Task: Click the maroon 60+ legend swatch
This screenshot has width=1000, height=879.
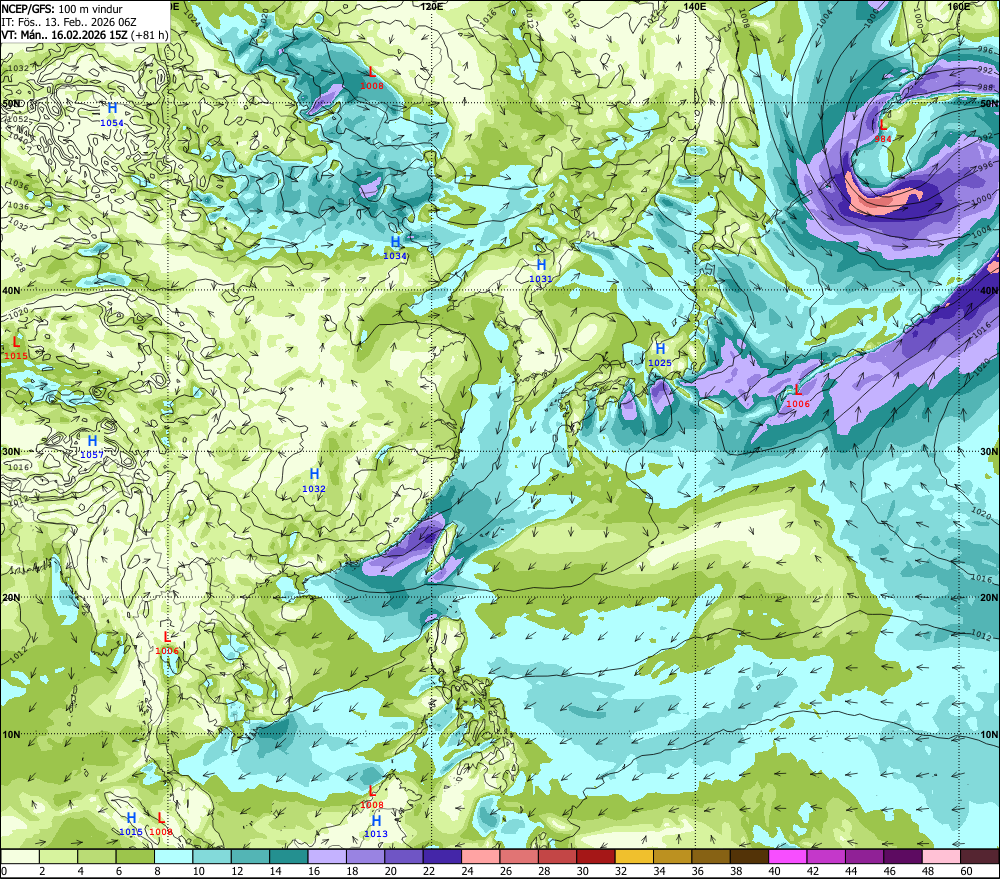Action: click(x=980, y=857)
